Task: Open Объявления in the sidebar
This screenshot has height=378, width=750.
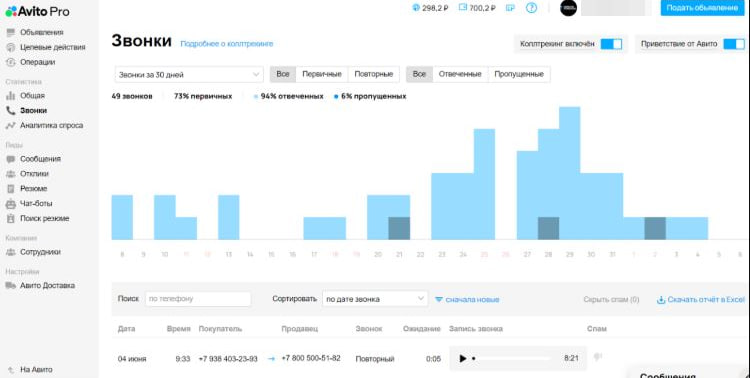Action: pyautogui.click(x=42, y=33)
